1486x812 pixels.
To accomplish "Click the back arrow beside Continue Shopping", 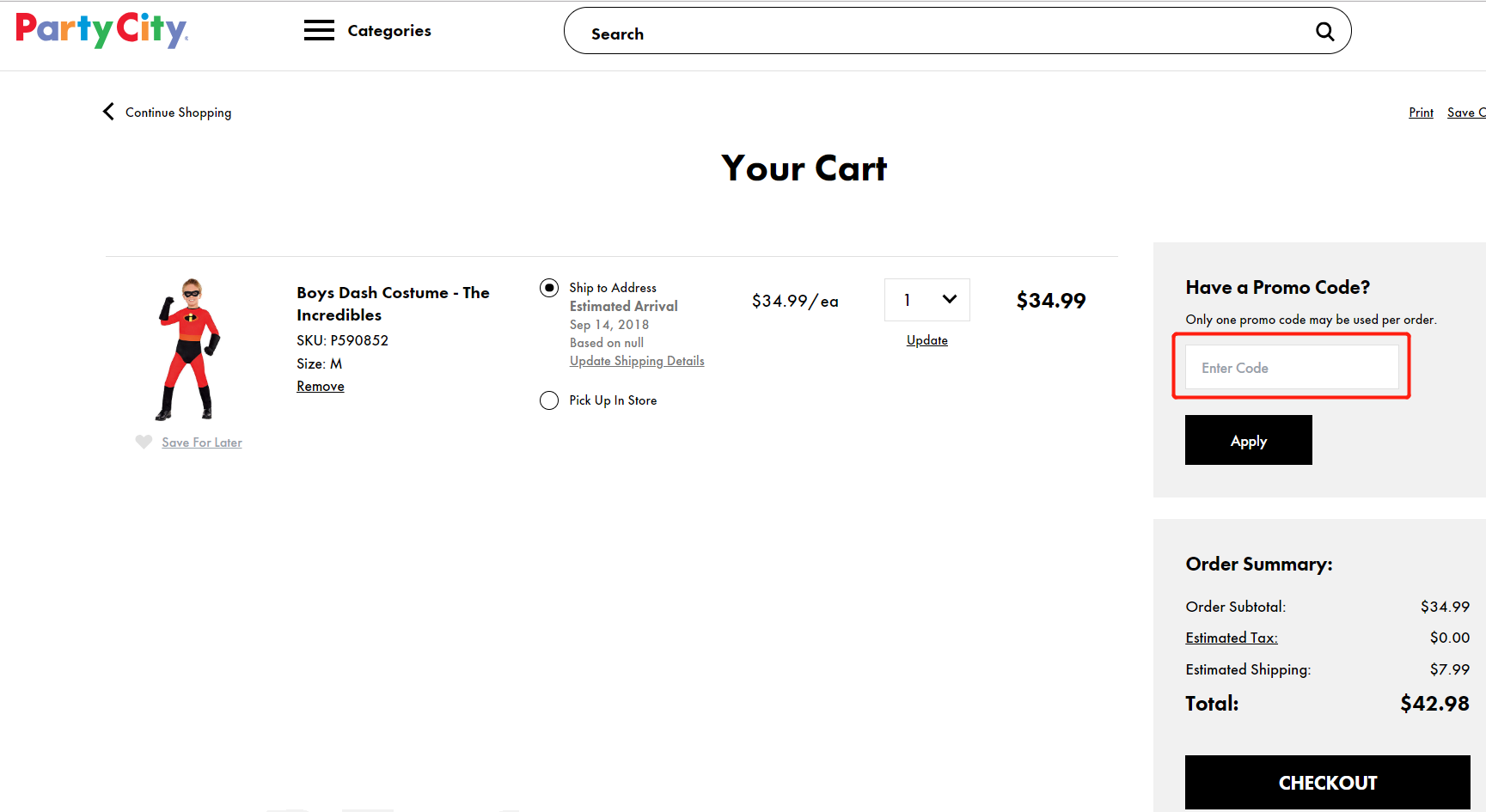I will coord(108,112).
